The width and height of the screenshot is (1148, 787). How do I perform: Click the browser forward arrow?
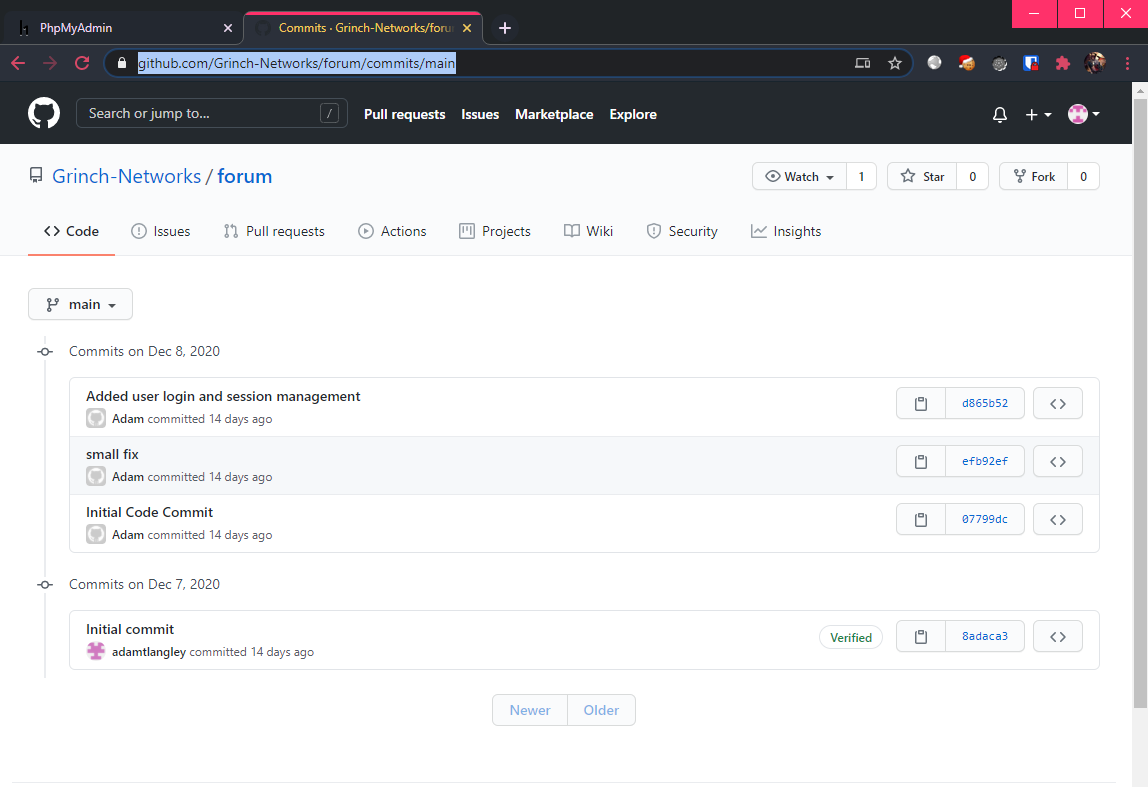[x=50, y=63]
